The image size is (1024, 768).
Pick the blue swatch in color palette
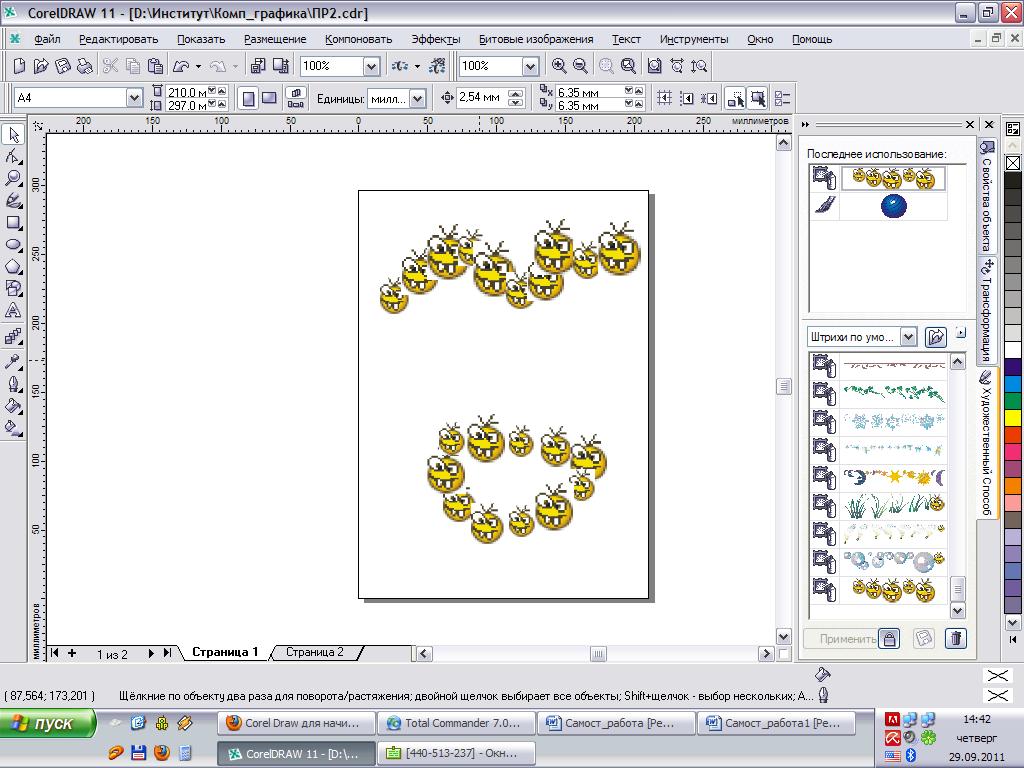click(1012, 383)
